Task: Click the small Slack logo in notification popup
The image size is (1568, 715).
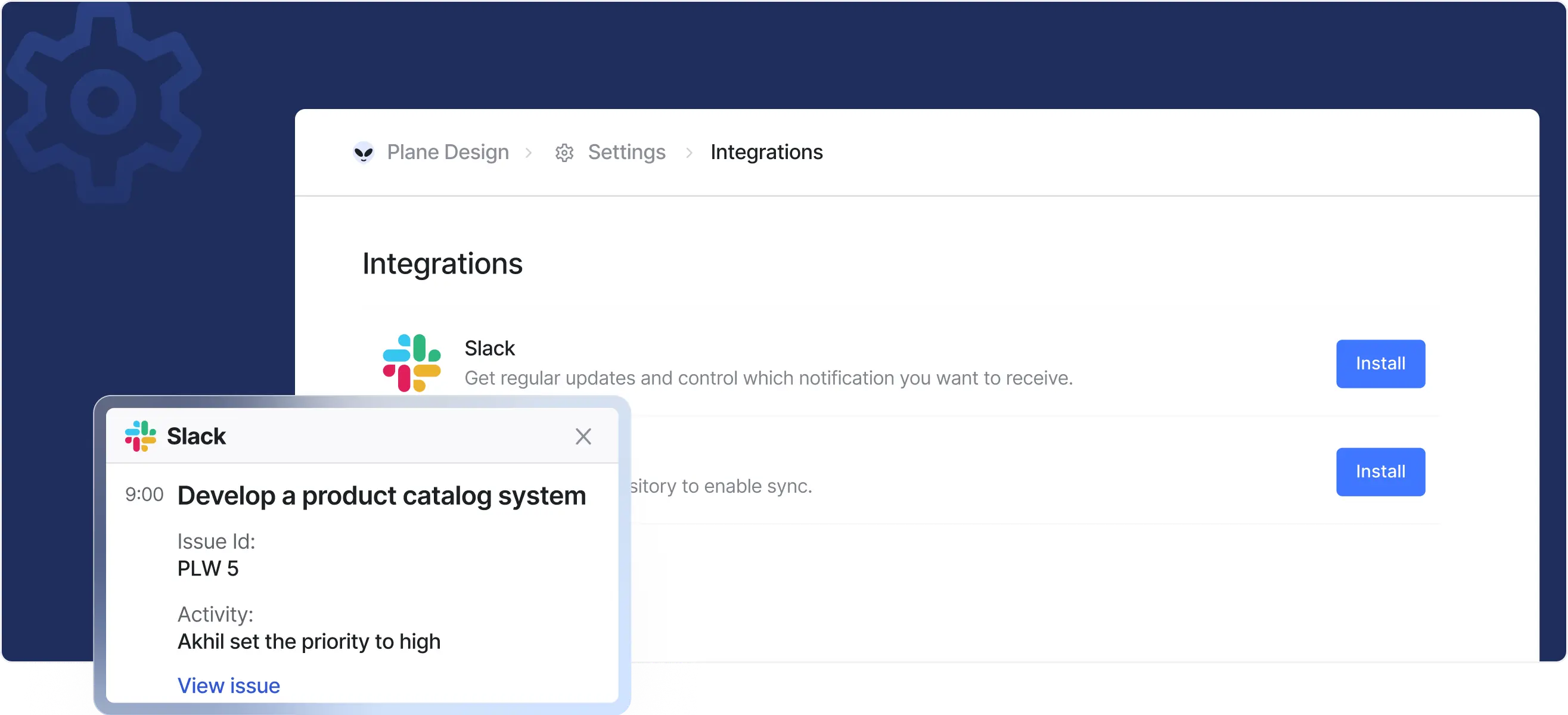Action: point(141,436)
